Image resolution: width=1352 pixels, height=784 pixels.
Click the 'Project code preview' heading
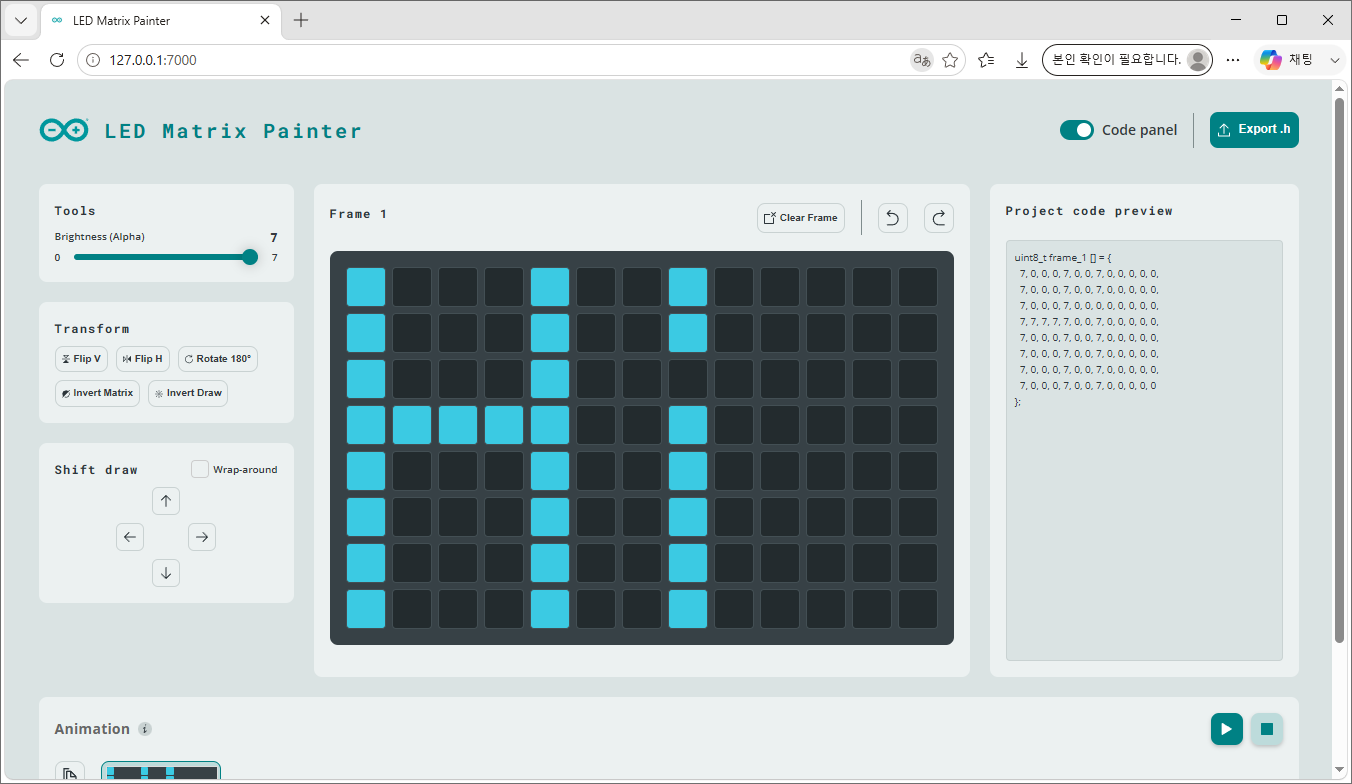pyautogui.click(x=1089, y=211)
